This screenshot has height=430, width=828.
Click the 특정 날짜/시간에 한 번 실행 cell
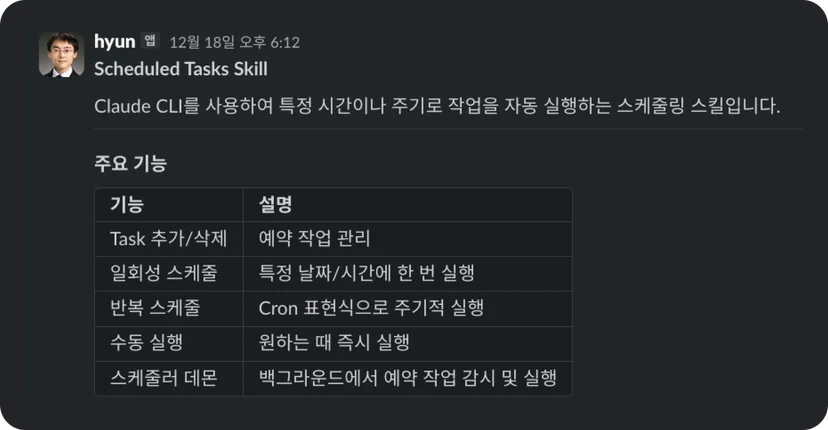[408, 274]
